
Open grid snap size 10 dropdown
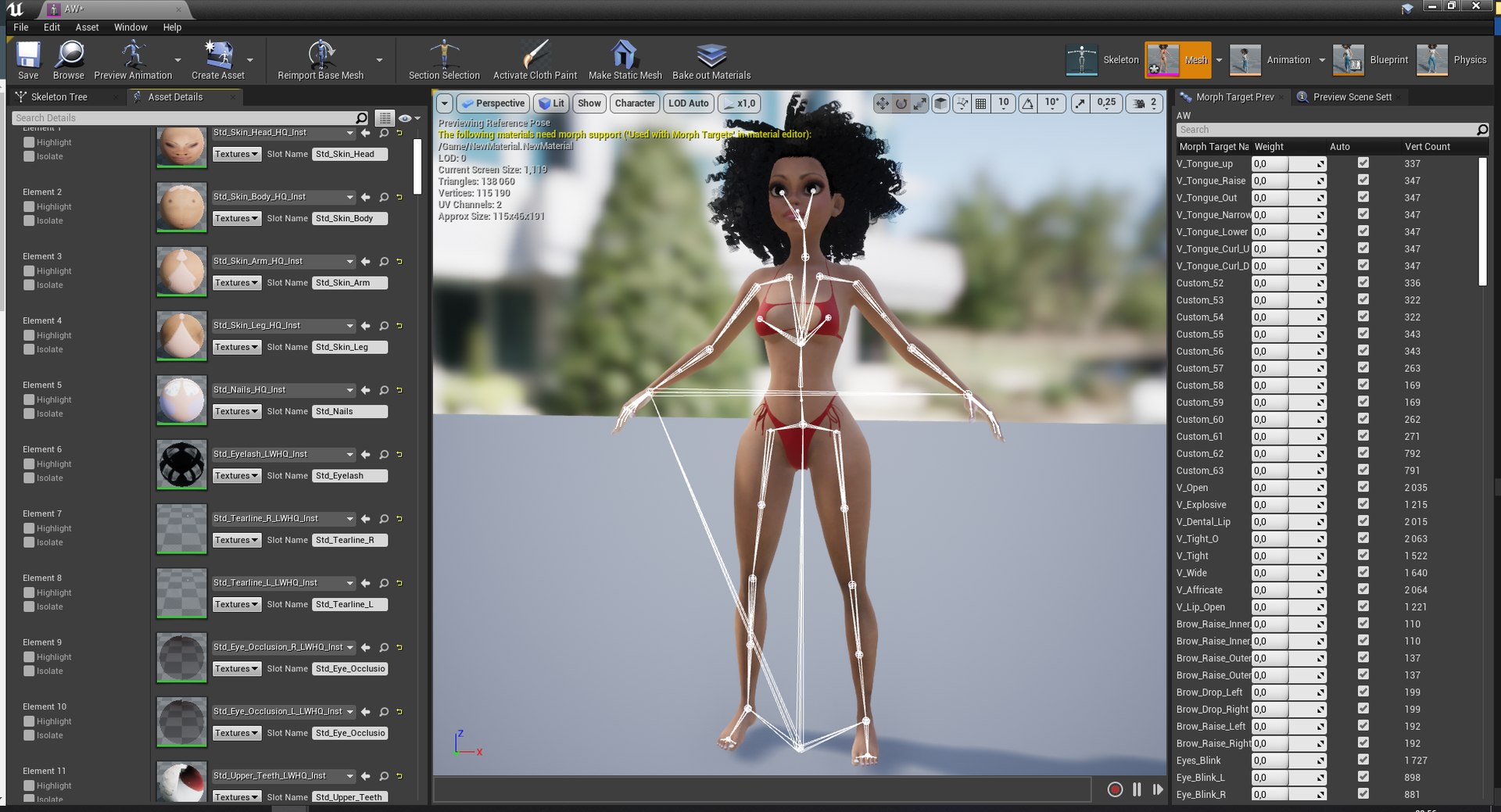pos(1004,103)
